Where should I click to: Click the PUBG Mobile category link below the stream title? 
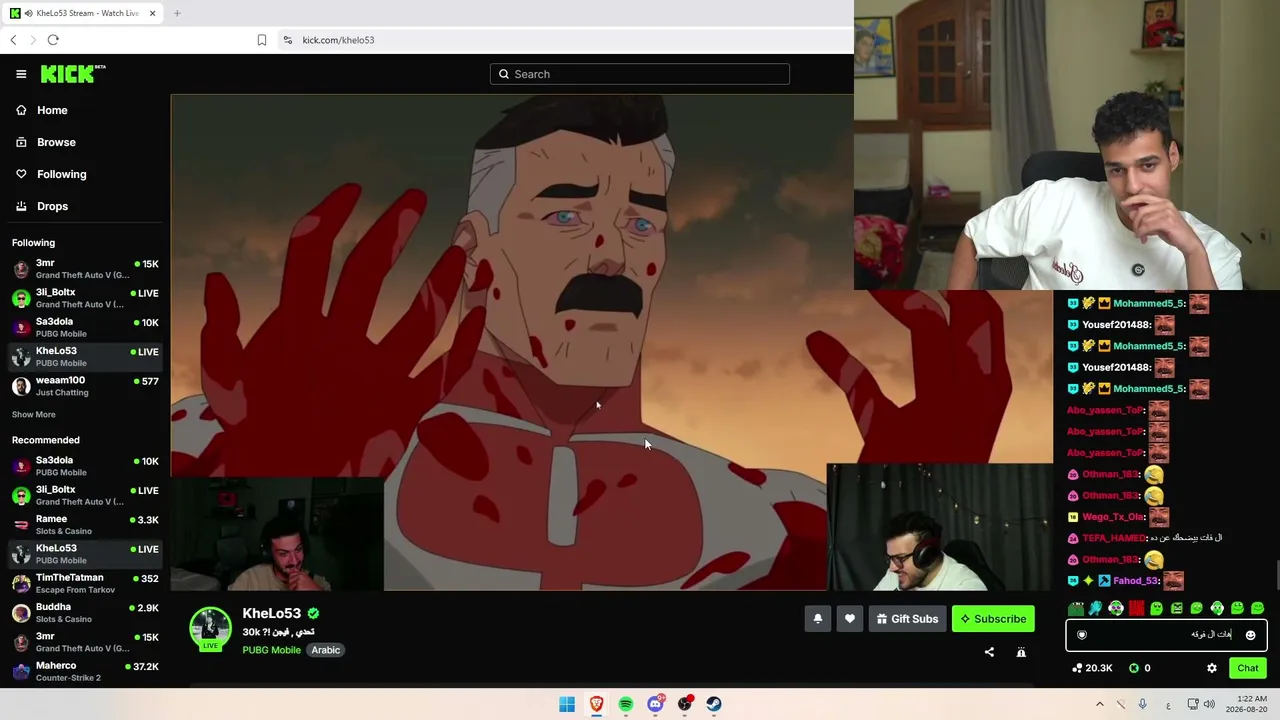click(271, 650)
